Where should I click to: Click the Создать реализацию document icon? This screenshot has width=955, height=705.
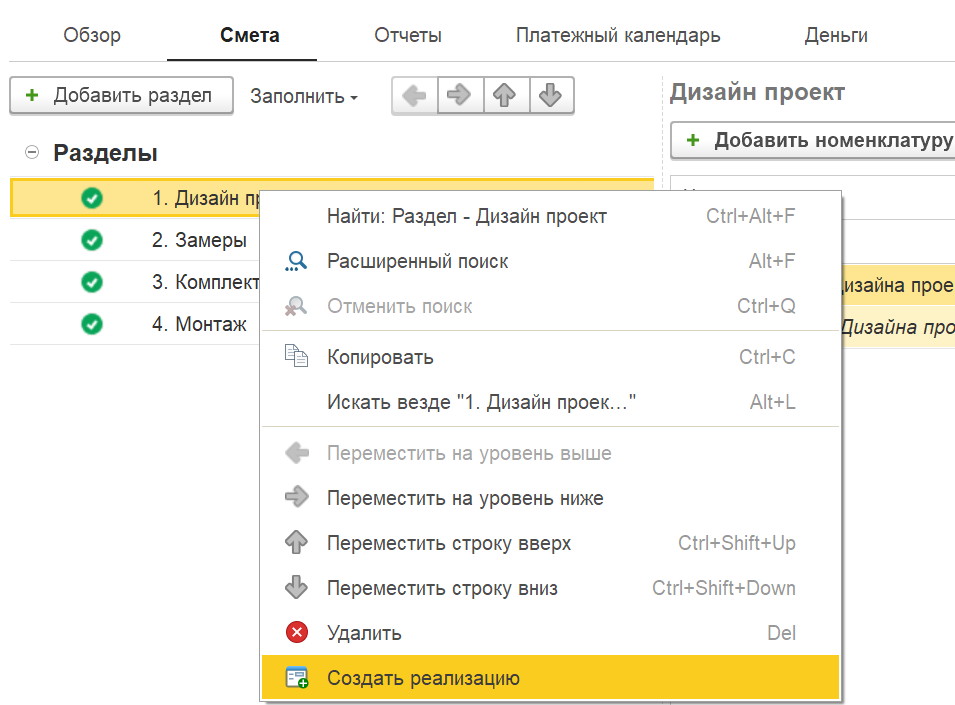pos(297,678)
